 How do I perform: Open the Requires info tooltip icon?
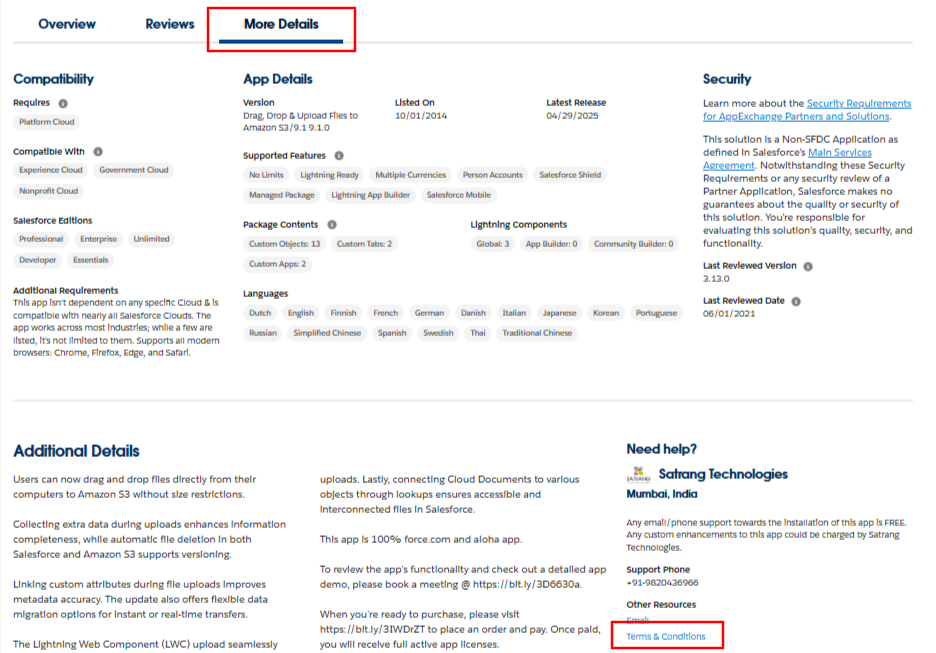[63, 103]
